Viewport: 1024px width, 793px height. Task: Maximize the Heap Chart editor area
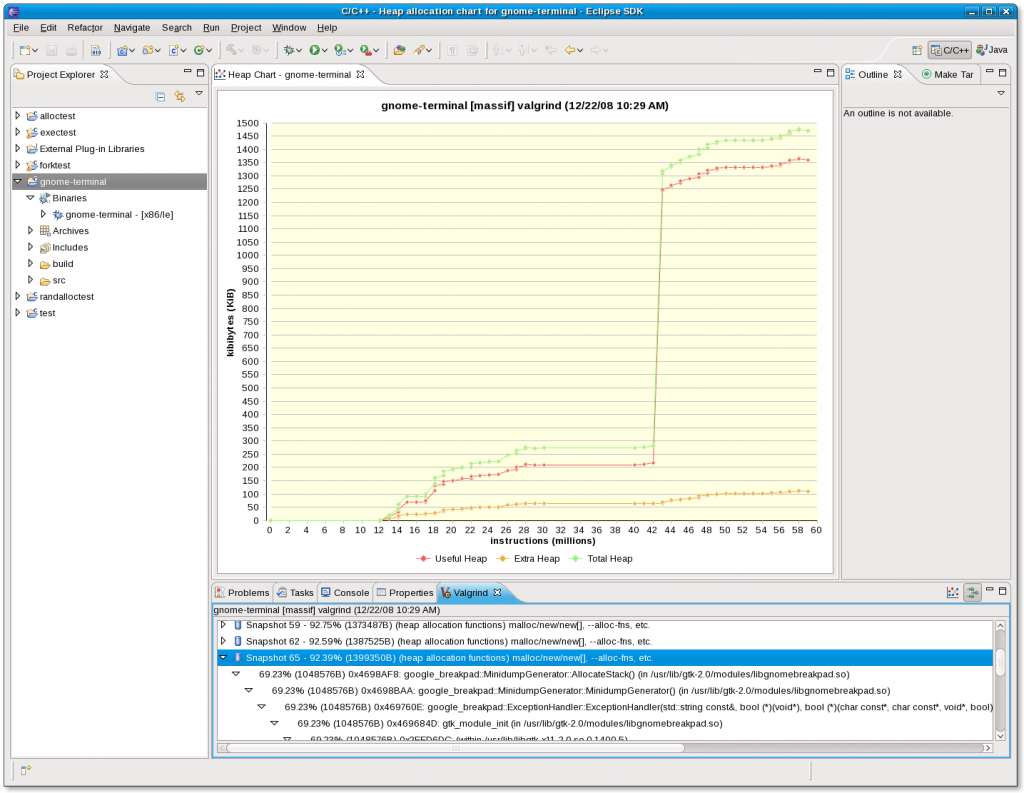(x=831, y=73)
